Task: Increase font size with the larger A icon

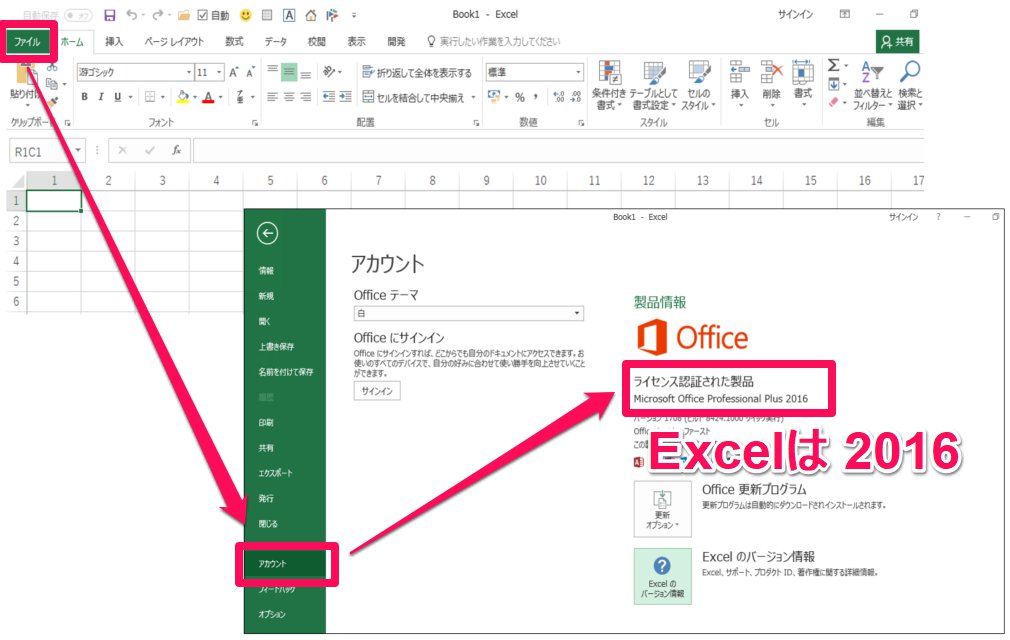Action: (234, 72)
